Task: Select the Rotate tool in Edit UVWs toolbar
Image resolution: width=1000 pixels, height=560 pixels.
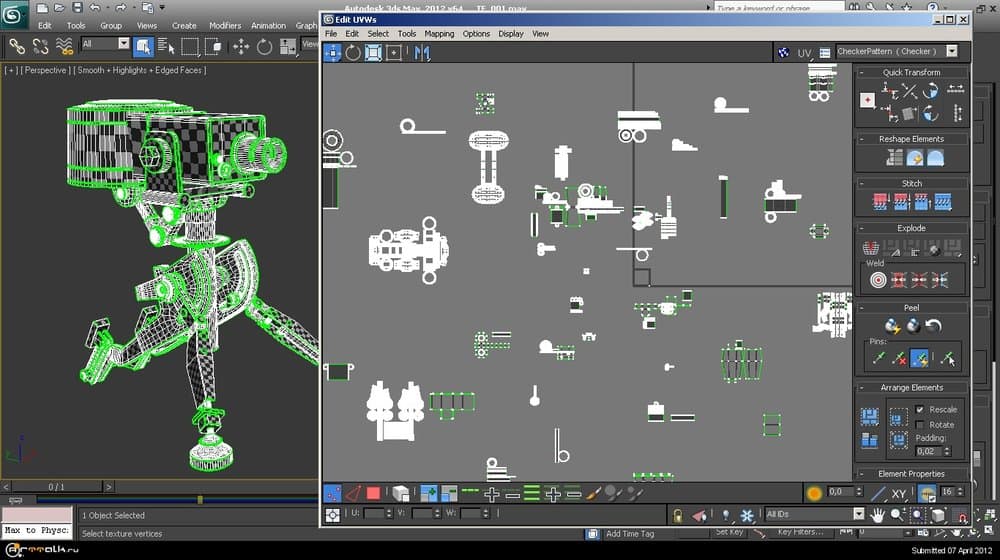Action: coord(353,53)
